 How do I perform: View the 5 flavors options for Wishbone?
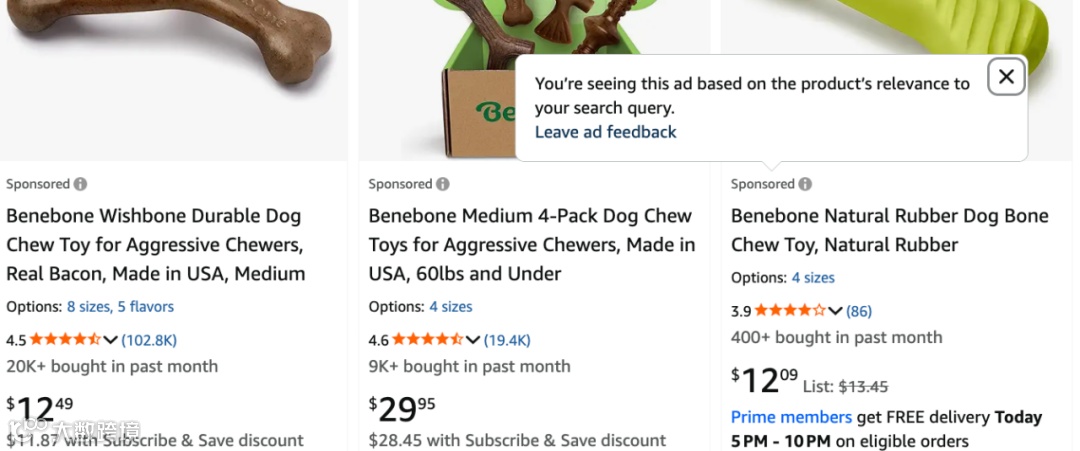[146, 307]
